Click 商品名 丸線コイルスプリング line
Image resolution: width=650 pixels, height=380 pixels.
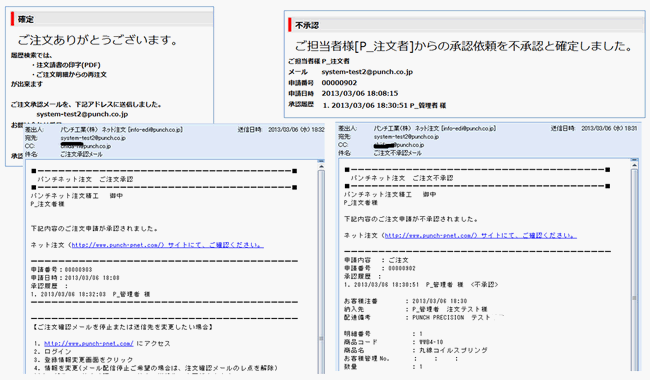click(x=416, y=350)
